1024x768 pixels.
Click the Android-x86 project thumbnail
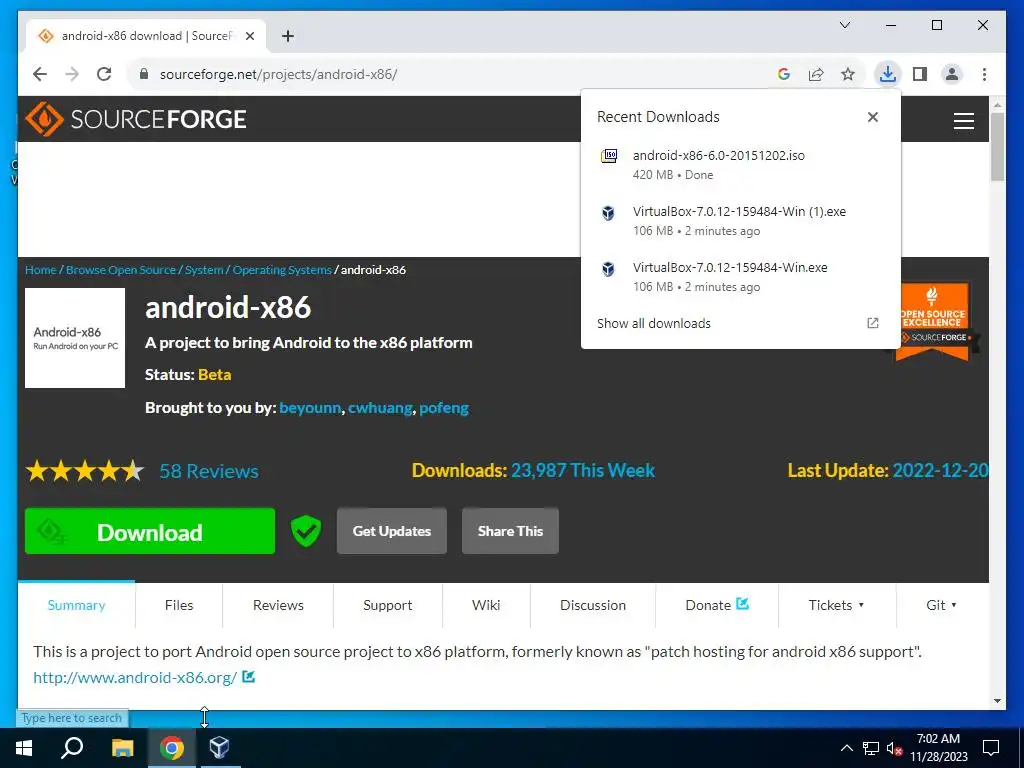(x=75, y=338)
